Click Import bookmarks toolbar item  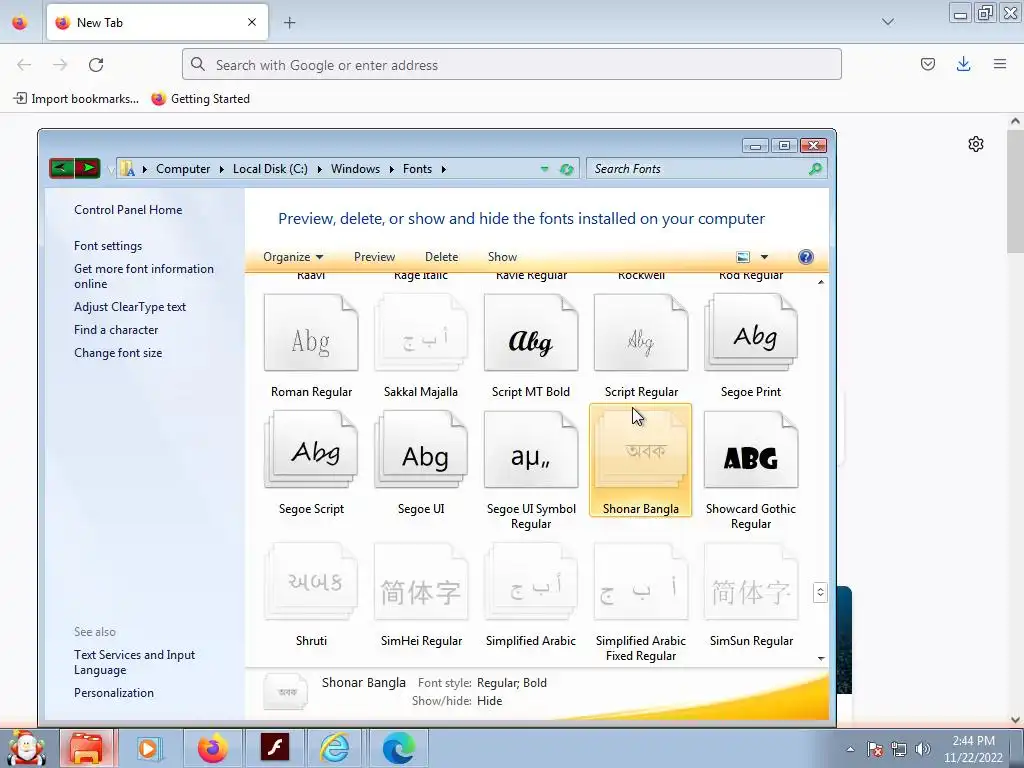click(76, 99)
